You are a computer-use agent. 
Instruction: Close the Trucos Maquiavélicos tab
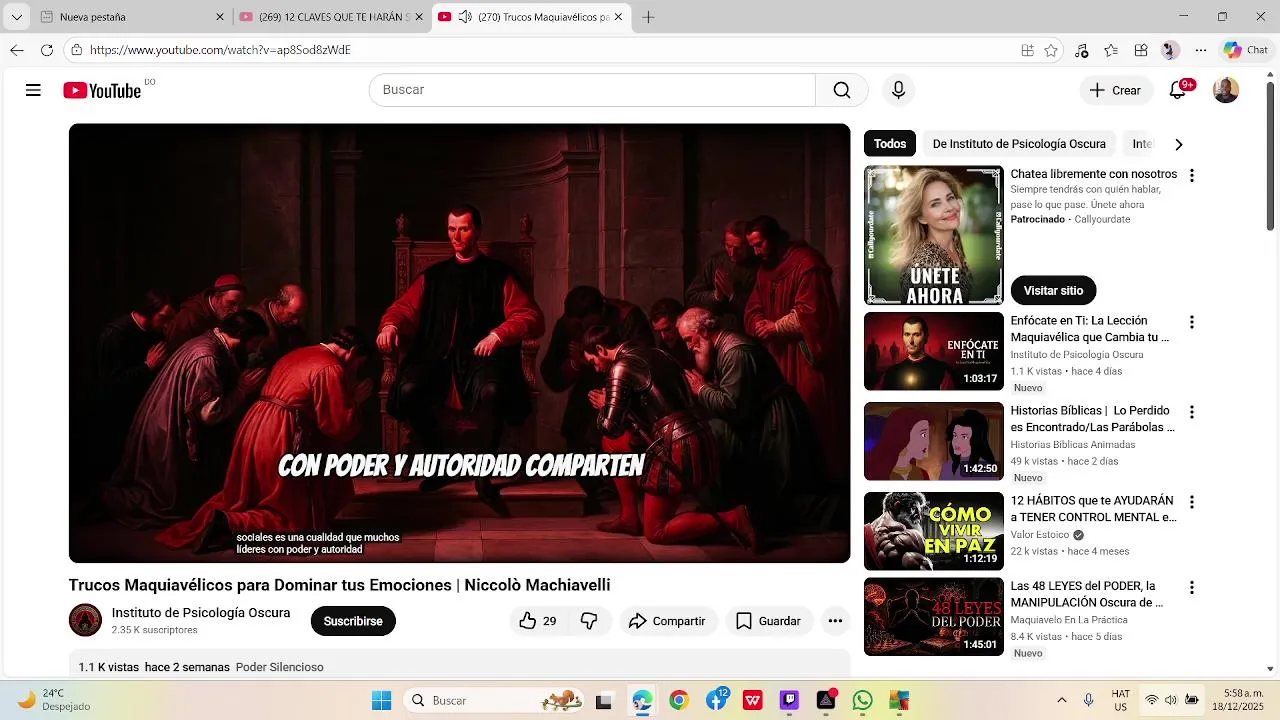coord(619,17)
